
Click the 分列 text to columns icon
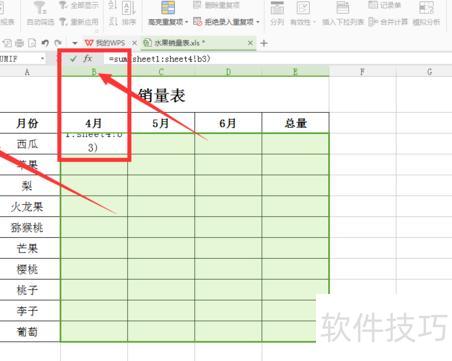coord(277,8)
